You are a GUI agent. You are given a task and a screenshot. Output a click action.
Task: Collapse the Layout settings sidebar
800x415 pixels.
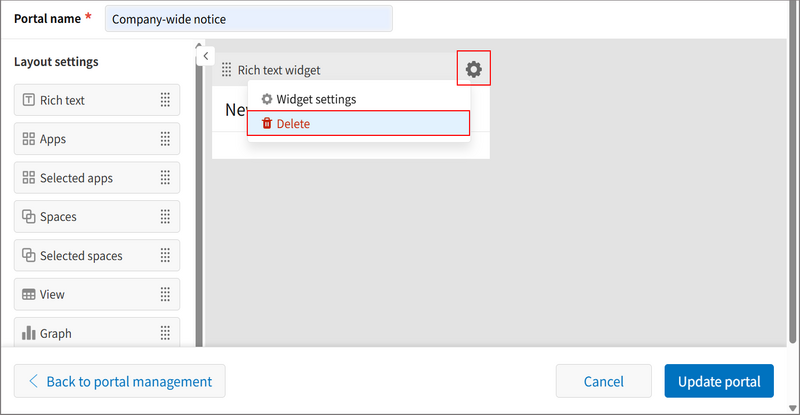click(205, 56)
